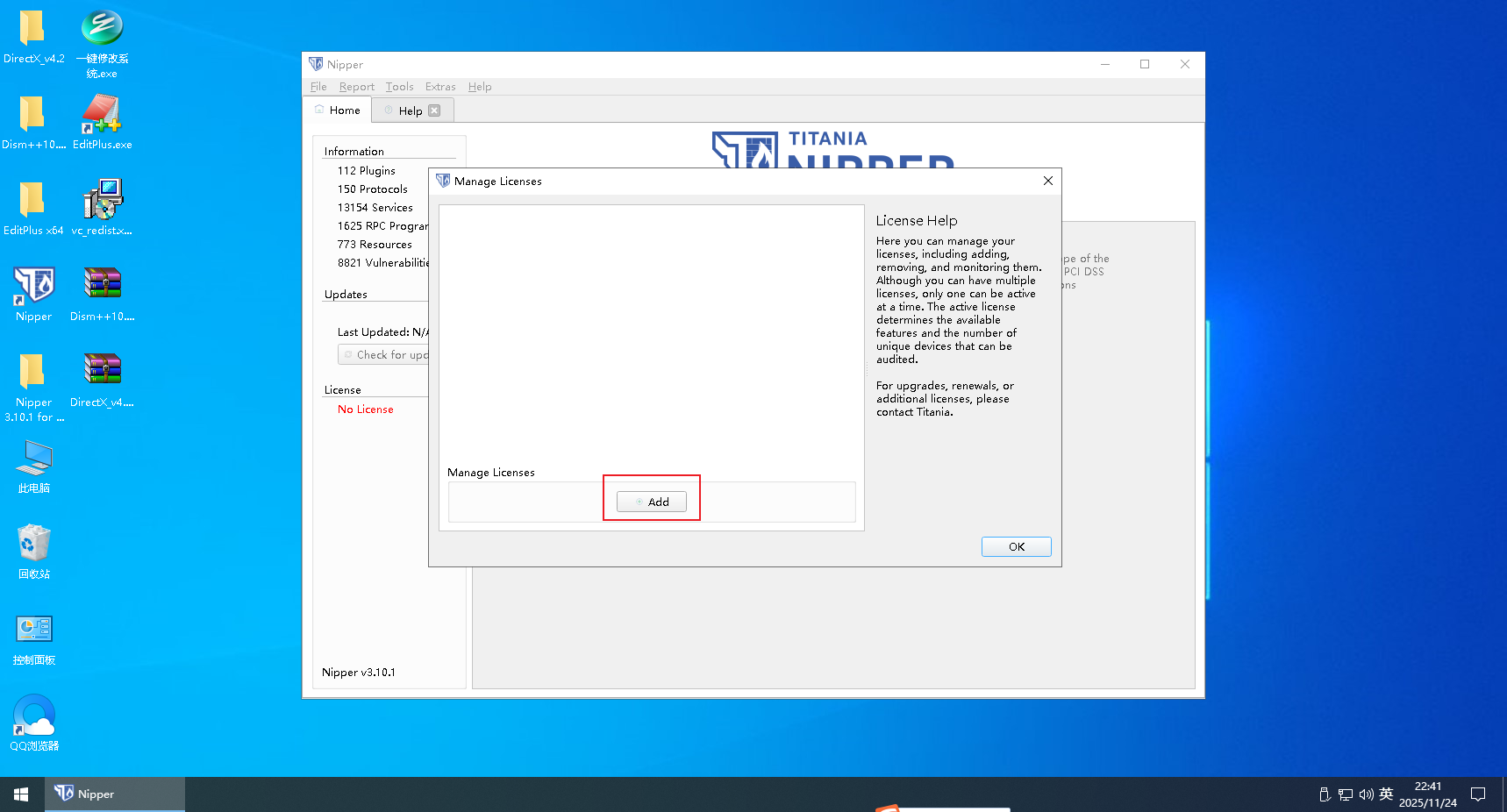Open the DirectX_v4.2 folder icon
Image resolution: width=1507 pixels, height=812 pixels.
[x=33, y=36]
